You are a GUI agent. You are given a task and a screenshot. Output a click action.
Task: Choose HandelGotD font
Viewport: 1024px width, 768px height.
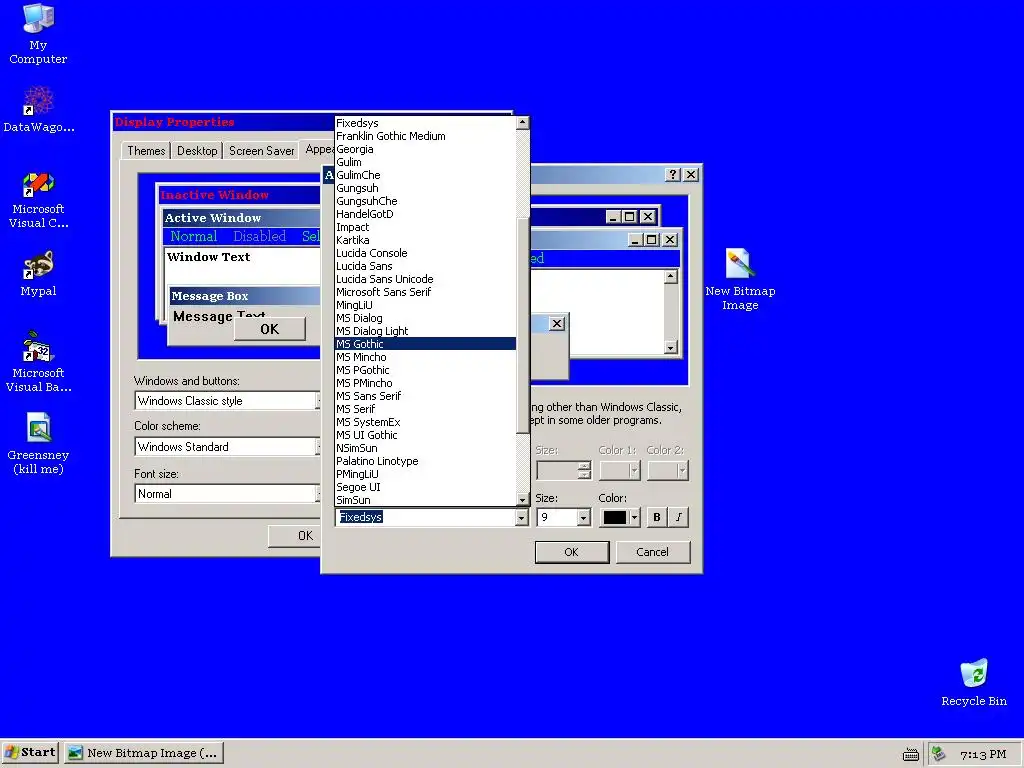point(425,214)
